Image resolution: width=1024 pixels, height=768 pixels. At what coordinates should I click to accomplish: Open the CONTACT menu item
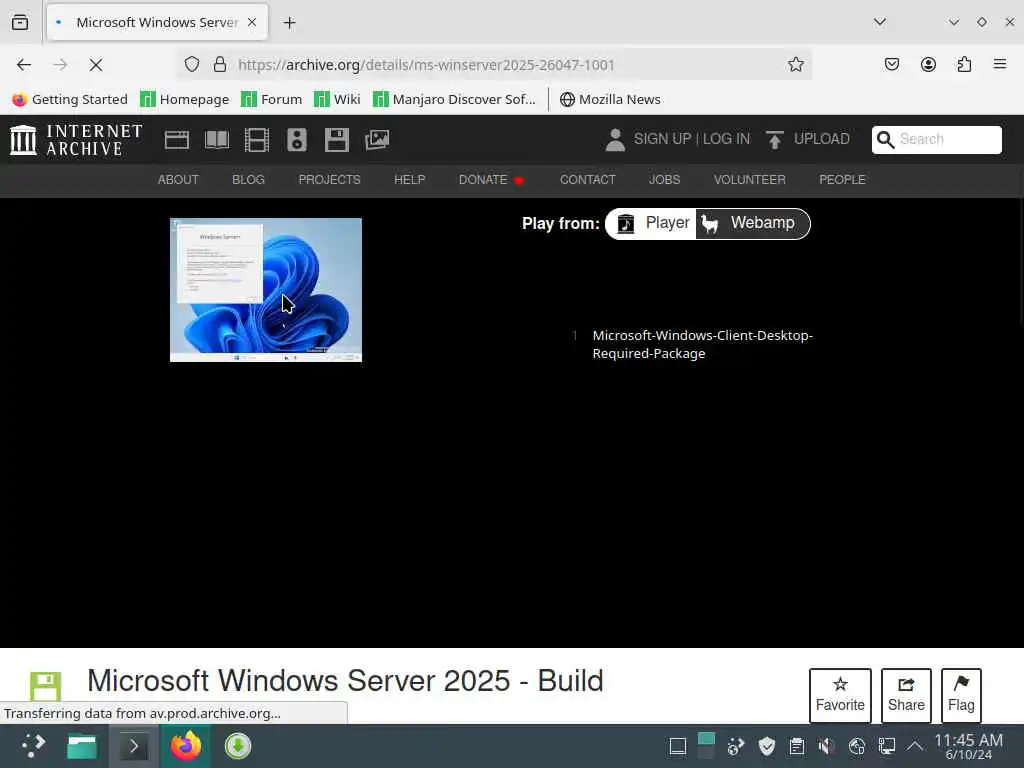(x=587, y=180)
